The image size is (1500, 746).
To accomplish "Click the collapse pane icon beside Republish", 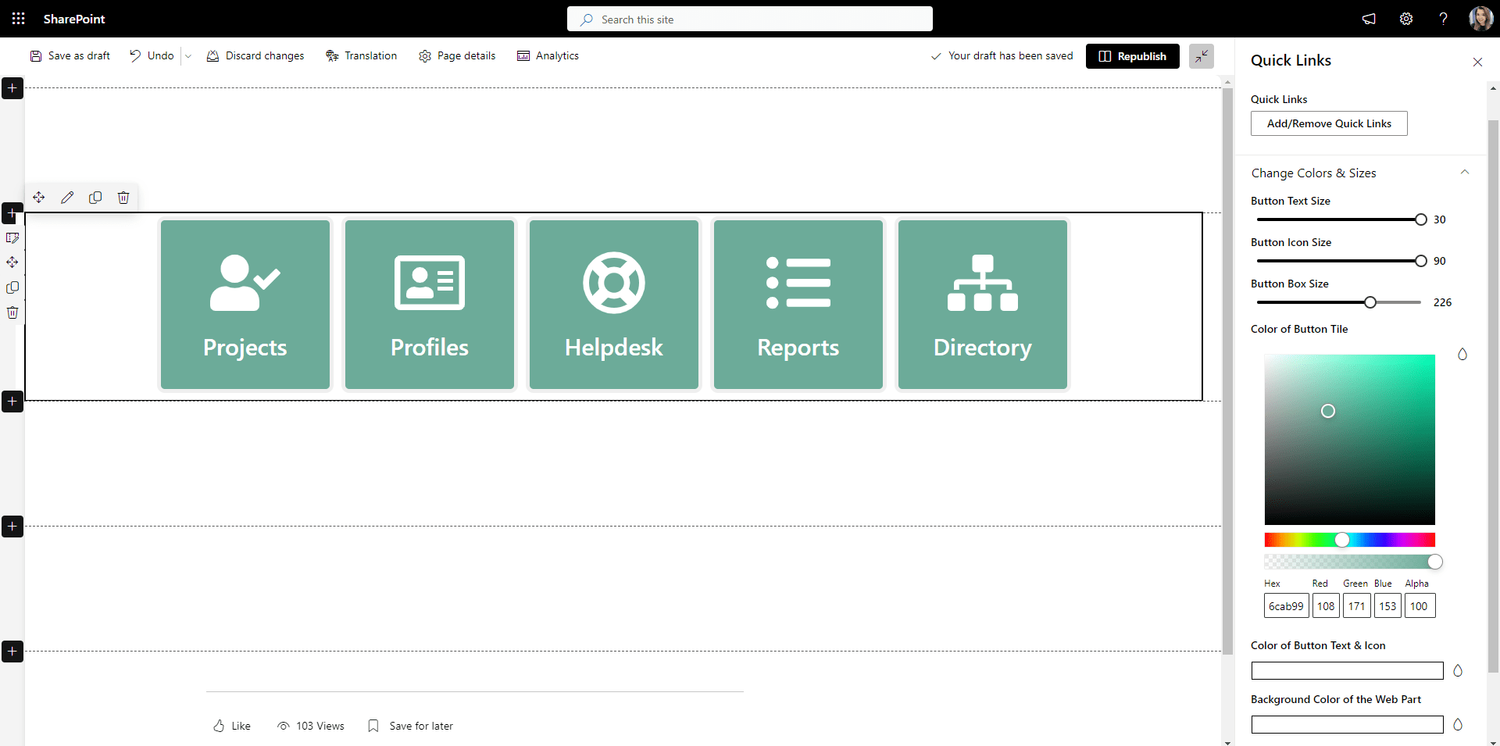I will click(1201, 56).
